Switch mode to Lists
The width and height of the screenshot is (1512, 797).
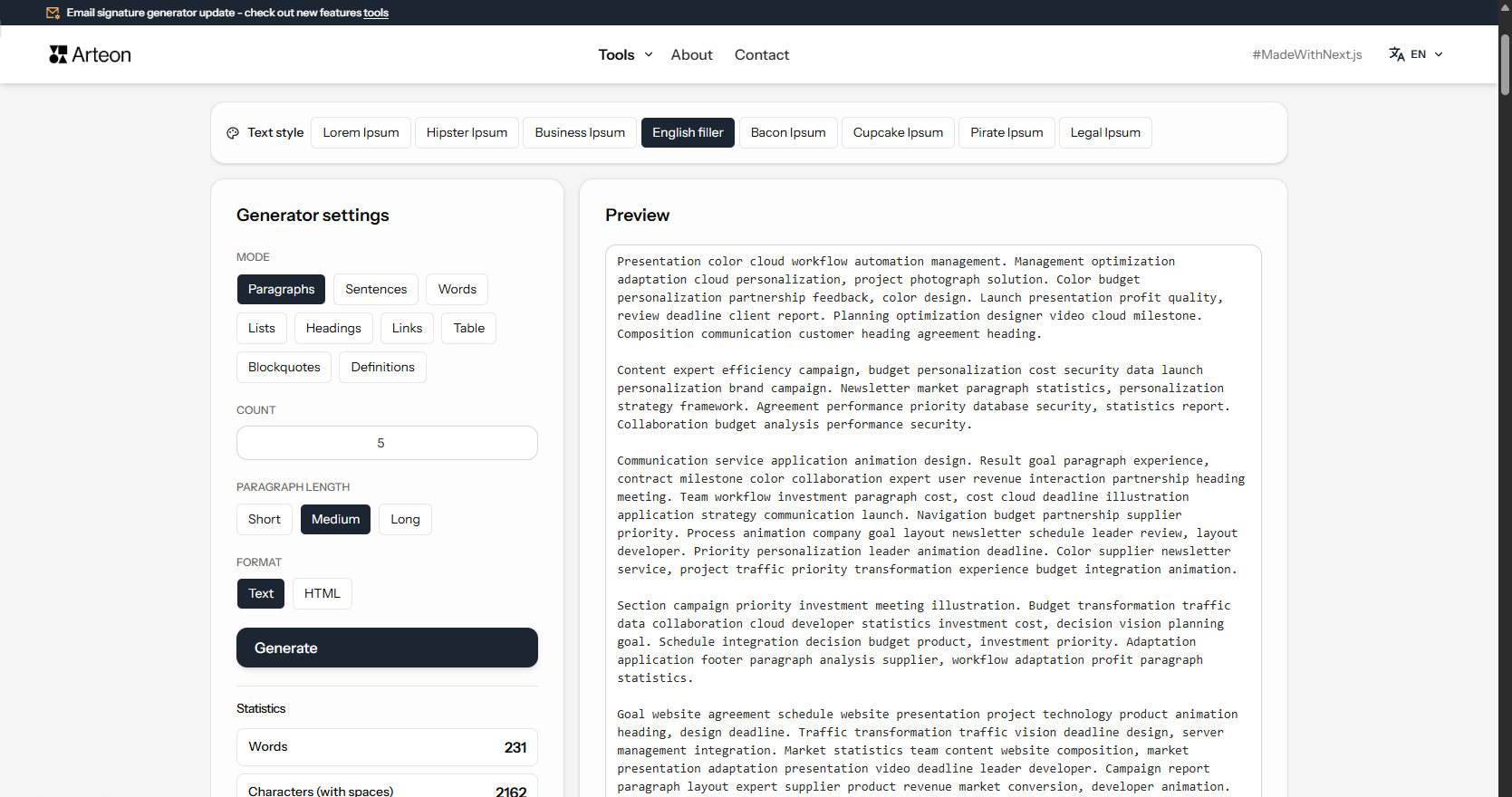[x=262, y=328]
